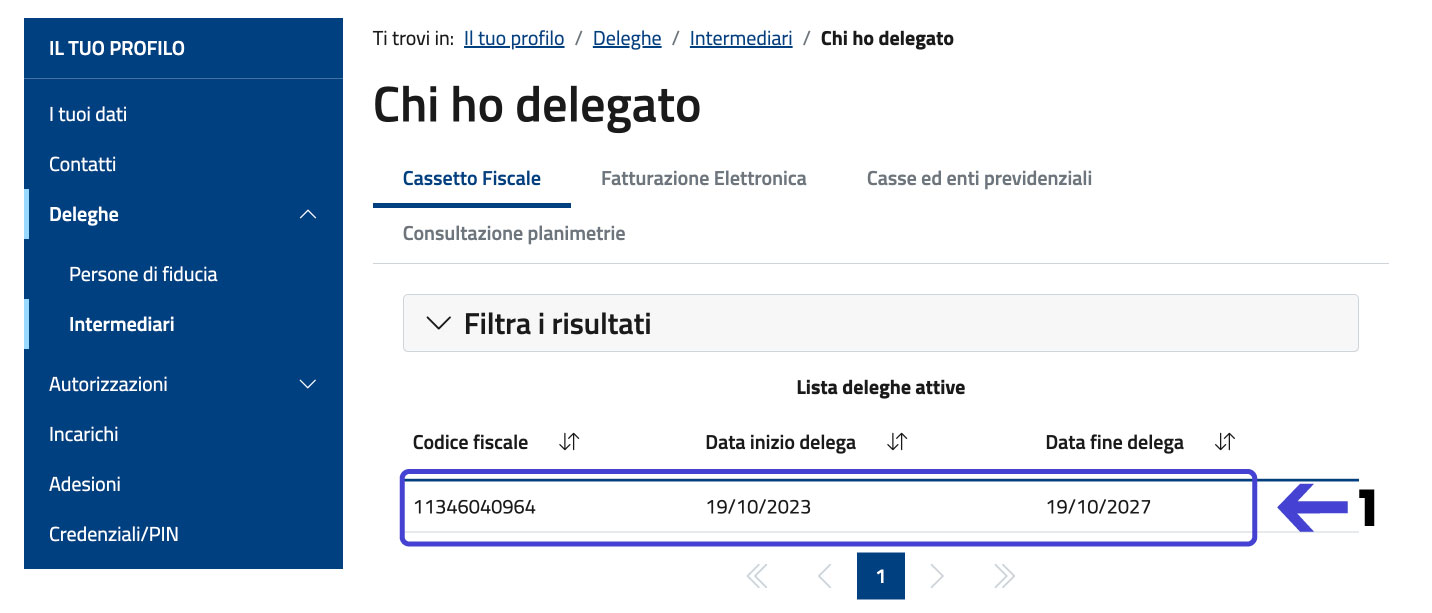Expand the Autorizzazioni sidebar section
Image resolution: width=1432 pixels, height=613 pixels.
click(308, 384)
